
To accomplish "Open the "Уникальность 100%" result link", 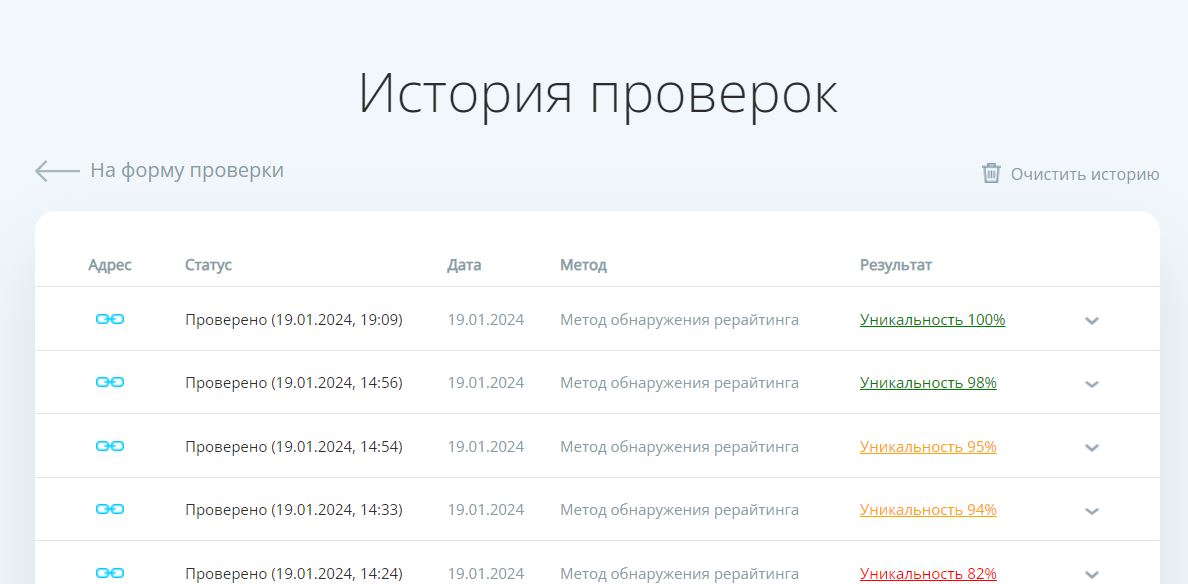I will (932, 320).
